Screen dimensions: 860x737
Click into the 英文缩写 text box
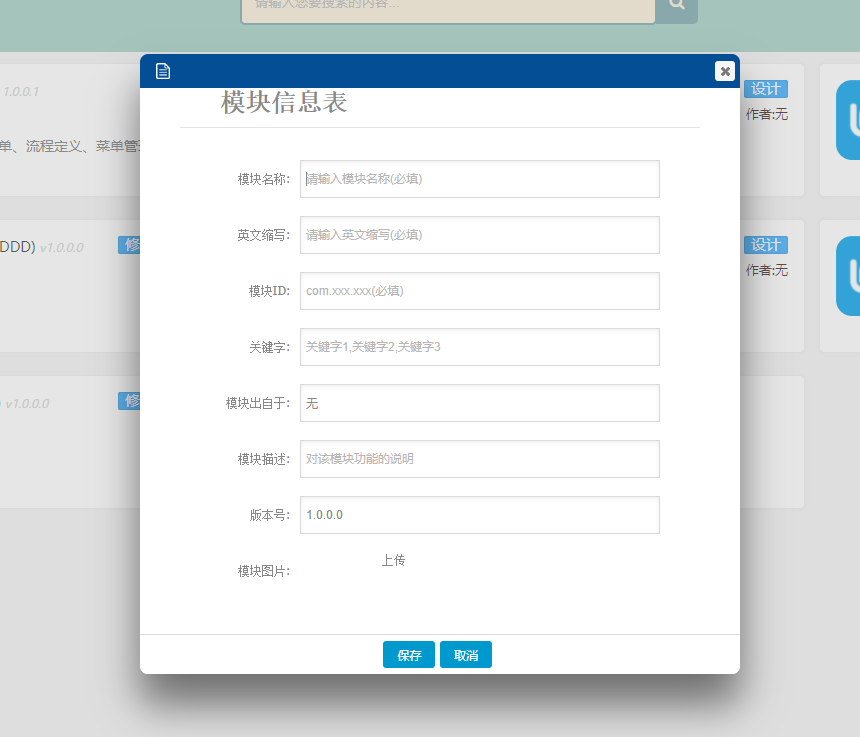pyautogui.click(x=480, y=235)
